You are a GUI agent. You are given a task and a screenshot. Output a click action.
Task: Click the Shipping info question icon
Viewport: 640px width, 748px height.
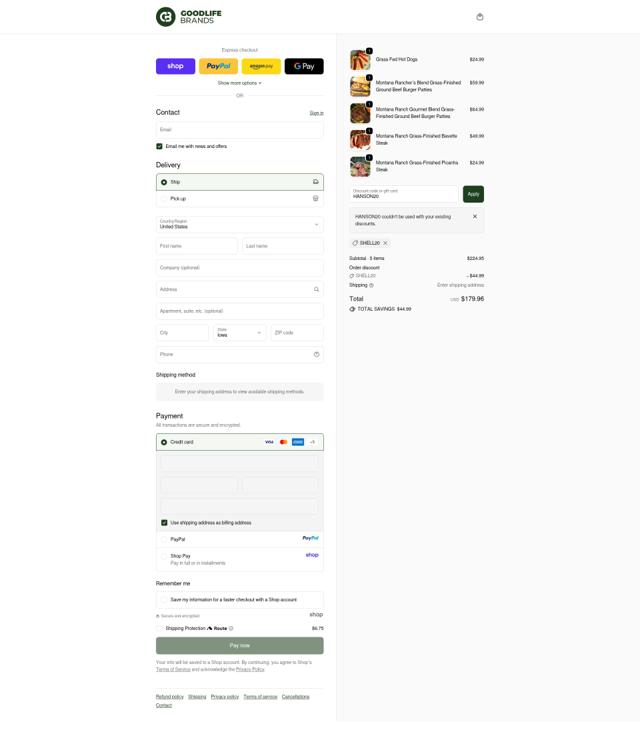click(x=372, y=285)
